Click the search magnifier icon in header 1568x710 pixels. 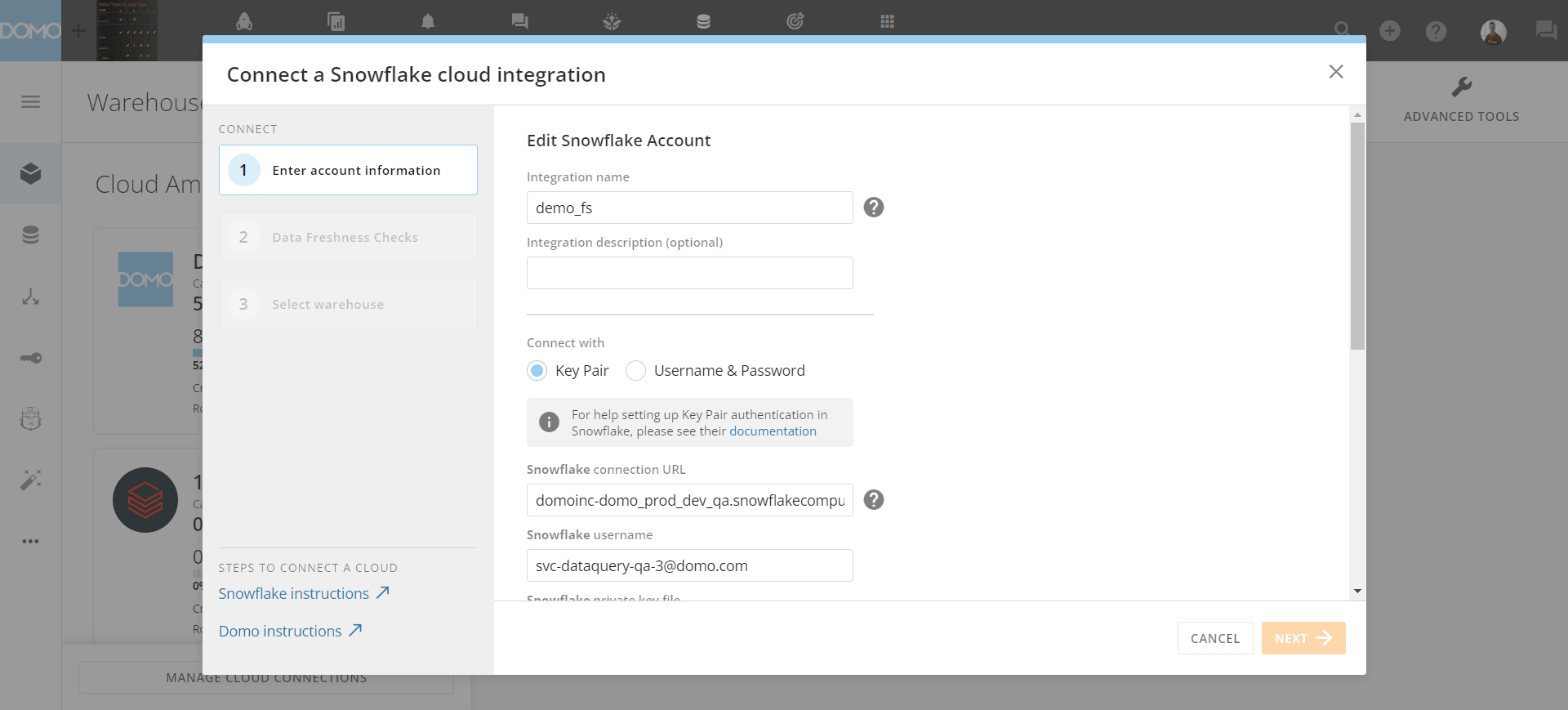pos(1342,30)
